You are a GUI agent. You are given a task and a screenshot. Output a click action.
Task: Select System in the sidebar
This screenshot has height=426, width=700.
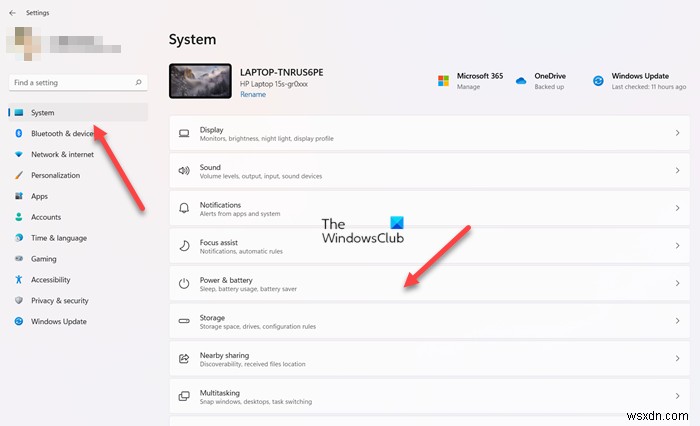pos(78,113)
